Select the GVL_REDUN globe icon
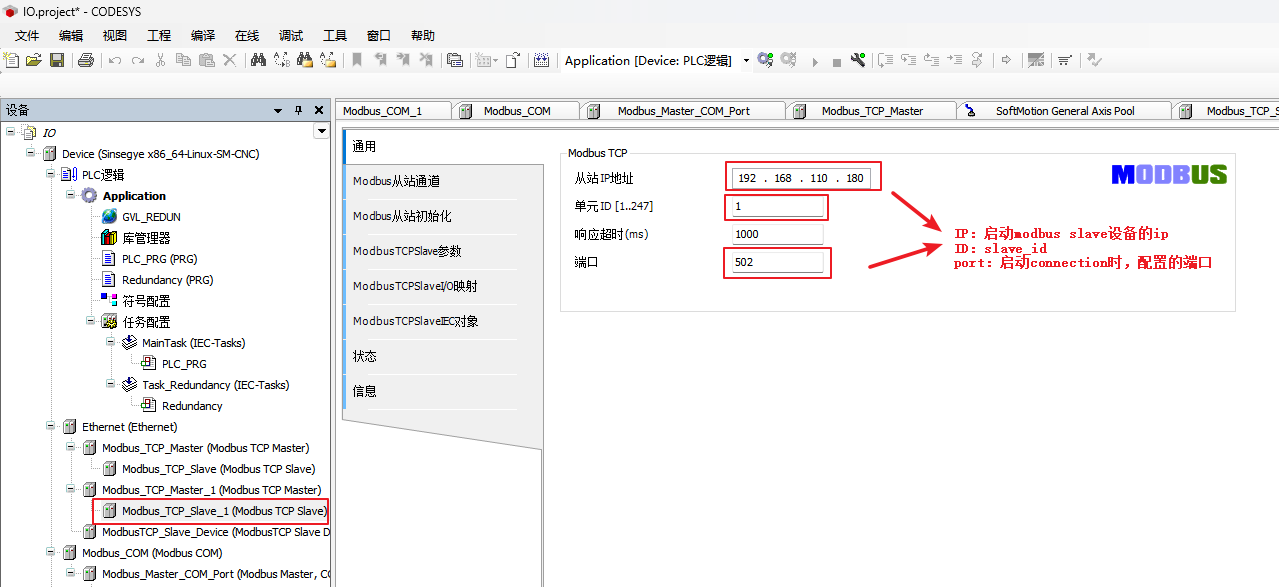 click(110, 217)
